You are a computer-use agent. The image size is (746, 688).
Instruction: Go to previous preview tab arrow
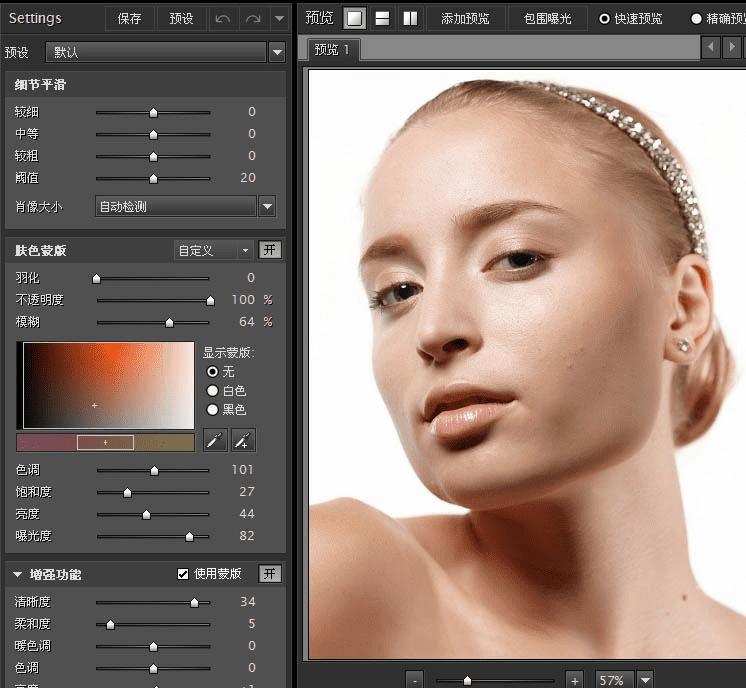coord(711,47)
